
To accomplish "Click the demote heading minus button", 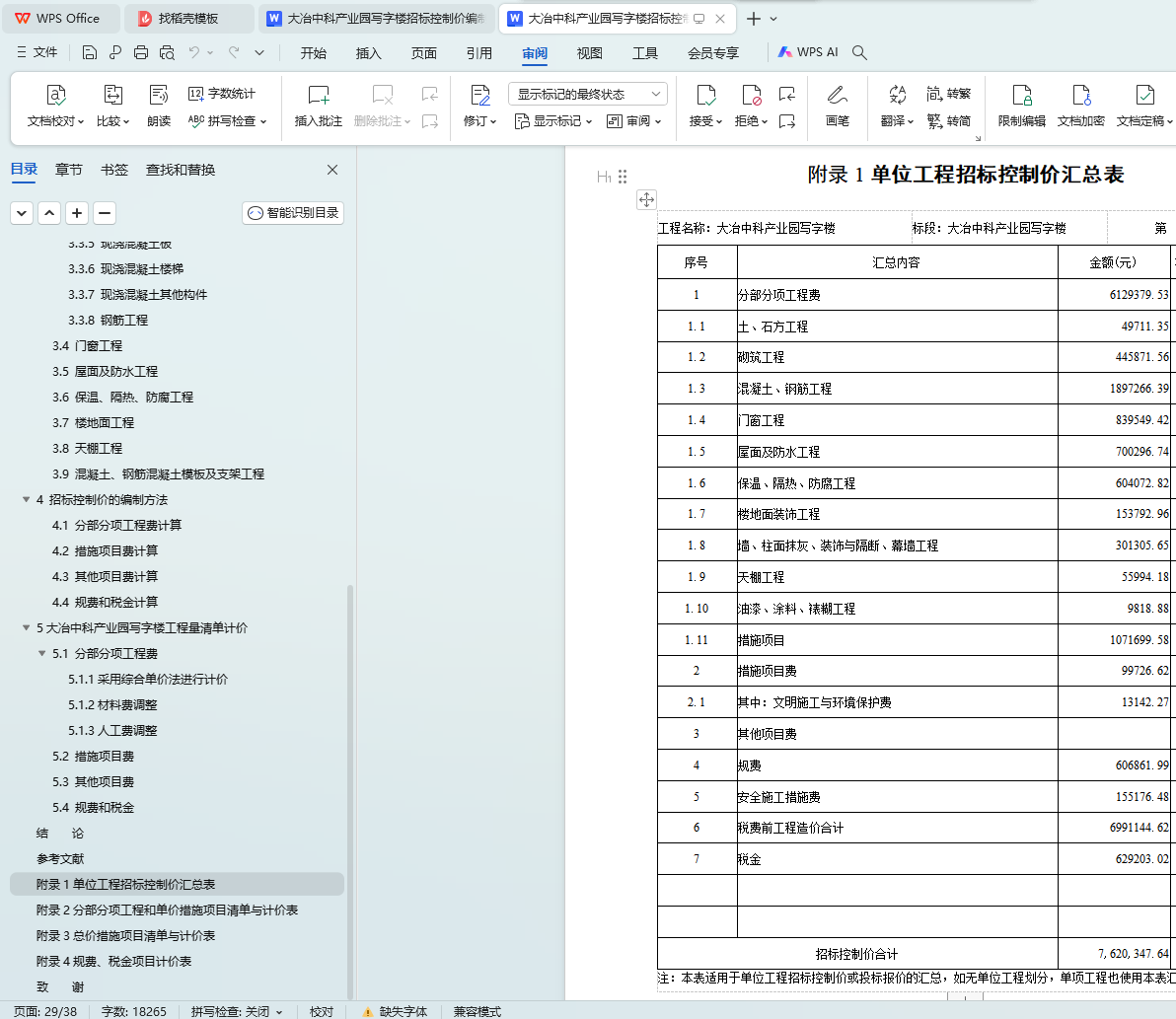I will (105, 213).
